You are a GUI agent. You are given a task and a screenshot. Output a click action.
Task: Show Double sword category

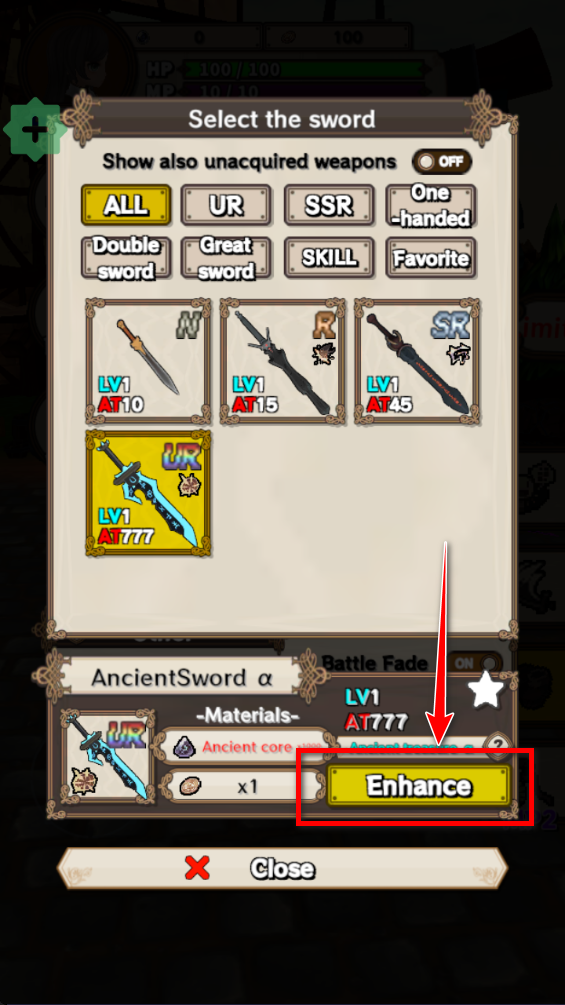coord(126,258)
